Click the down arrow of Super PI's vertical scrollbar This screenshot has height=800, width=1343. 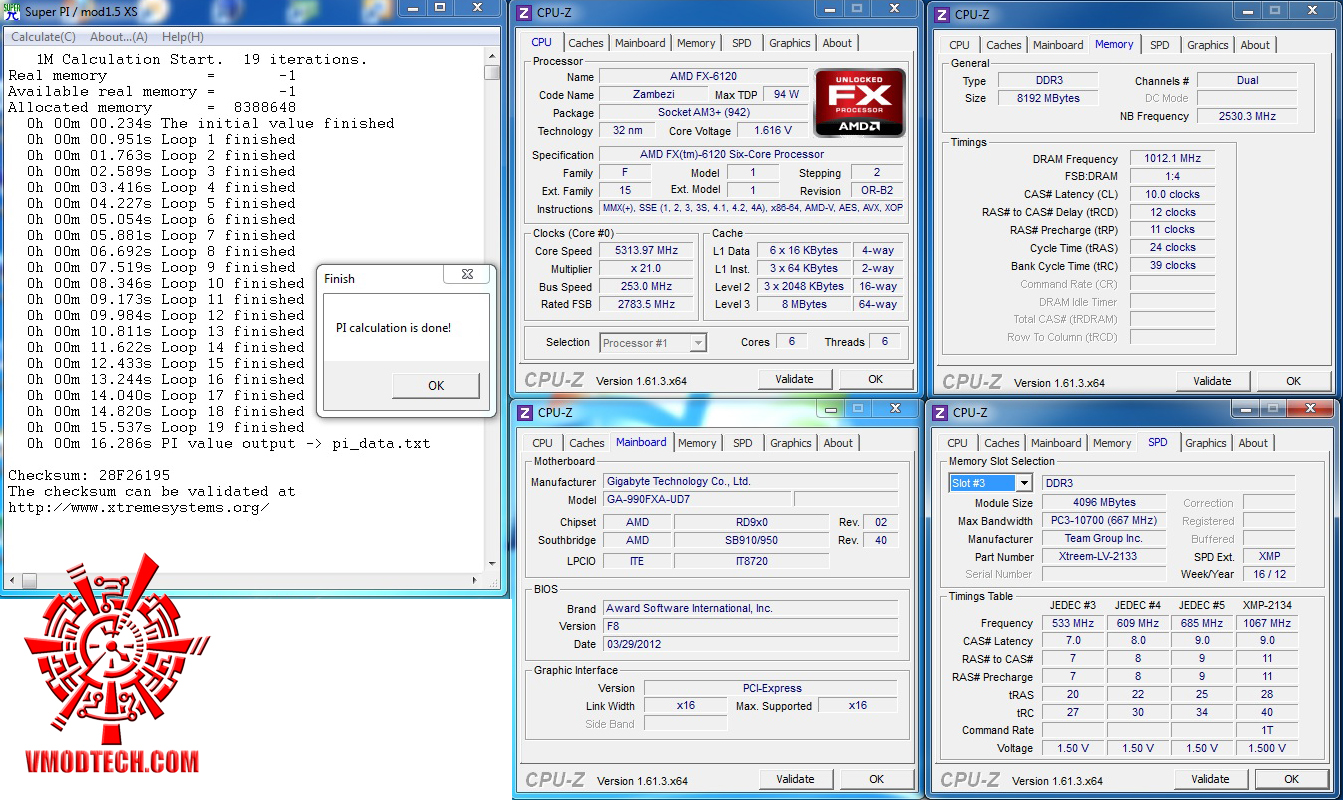tap(492, 564)
